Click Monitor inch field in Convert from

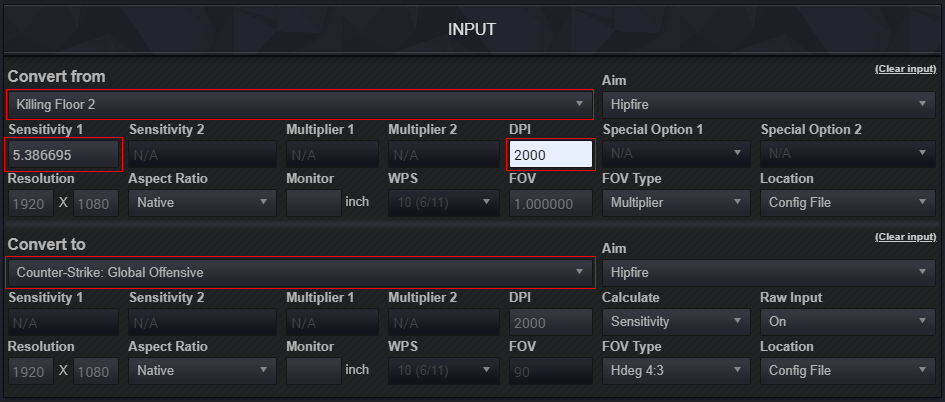tap(313, 202)
